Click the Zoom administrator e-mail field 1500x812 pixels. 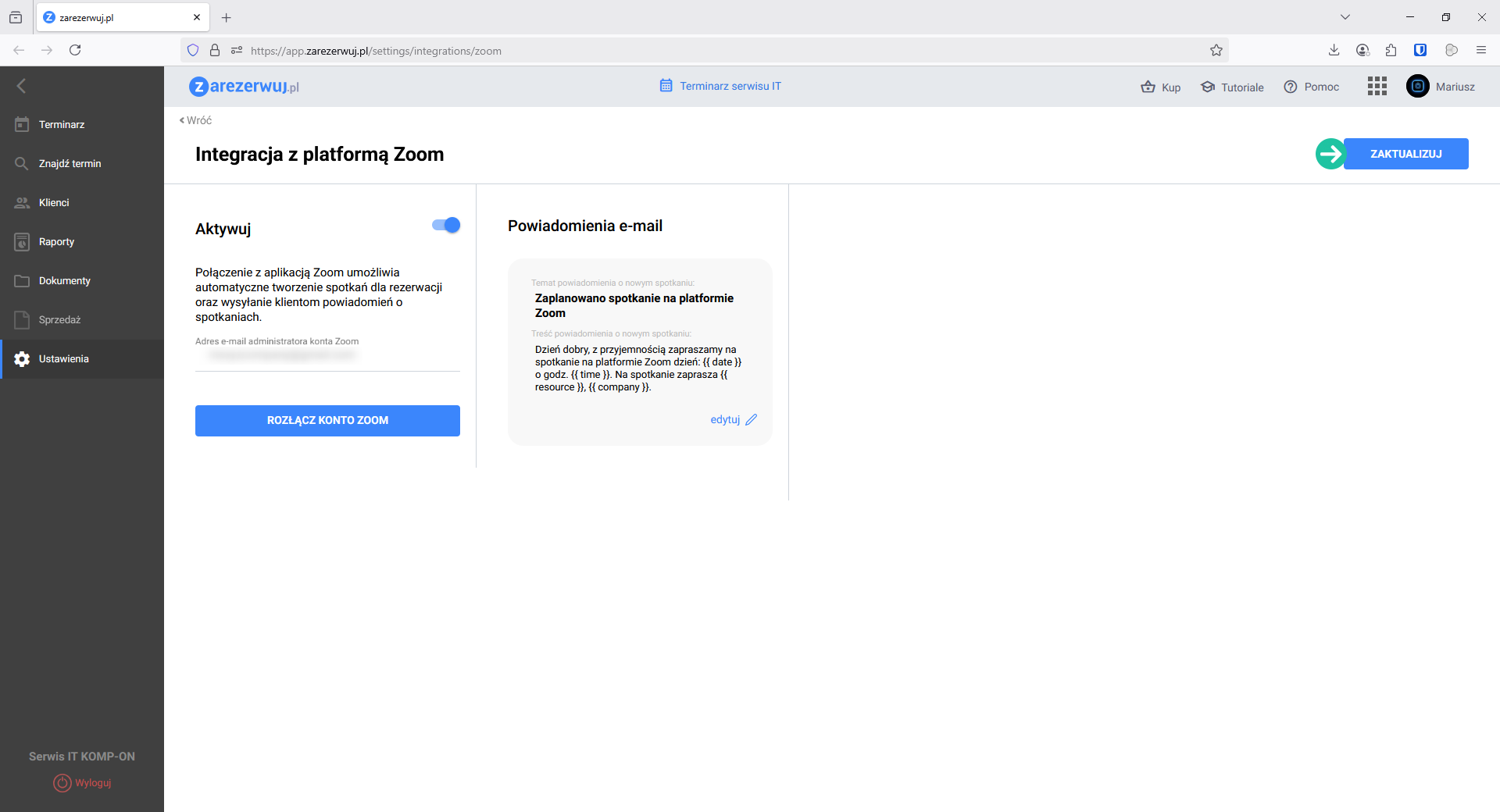[327, 355]
